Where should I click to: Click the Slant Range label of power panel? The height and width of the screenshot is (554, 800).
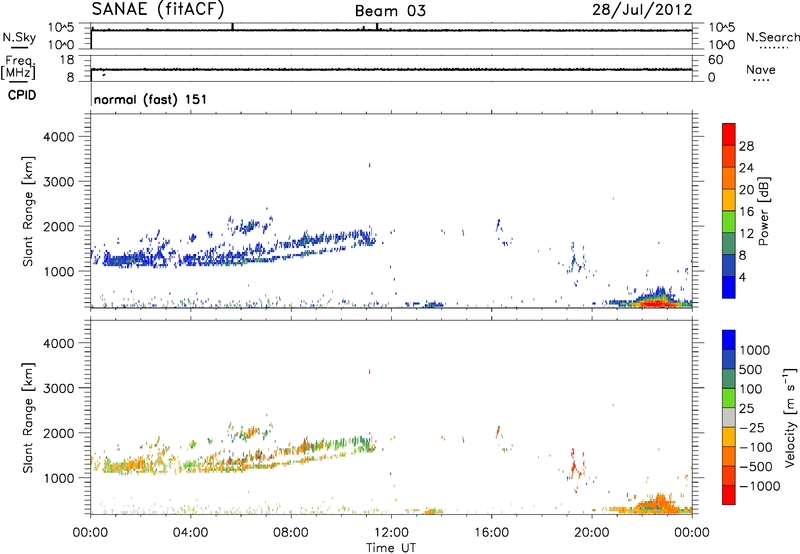click(28, 211)
